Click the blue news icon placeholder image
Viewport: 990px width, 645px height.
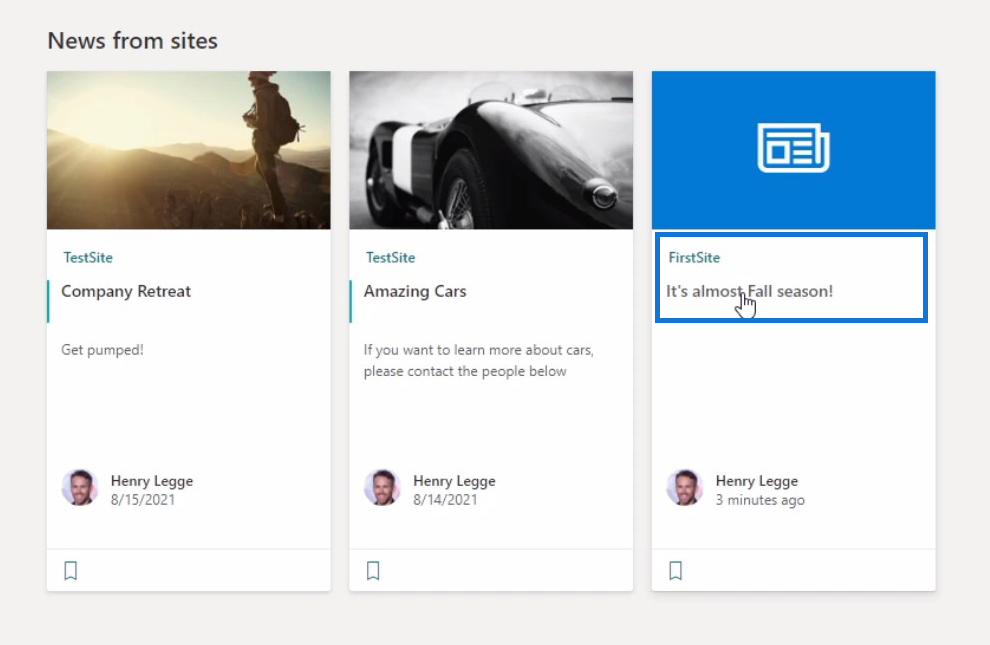pos(794,150)
